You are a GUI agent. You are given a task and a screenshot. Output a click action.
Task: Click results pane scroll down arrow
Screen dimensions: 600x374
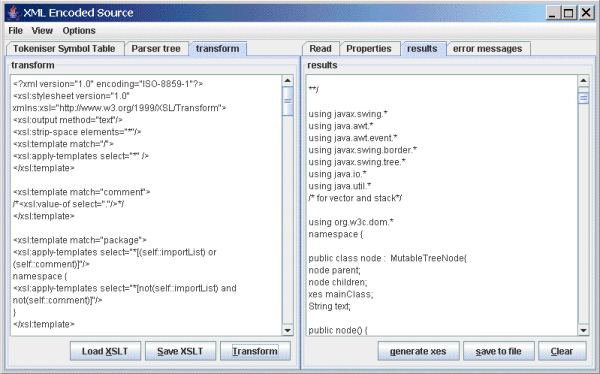tap(583, 330)
